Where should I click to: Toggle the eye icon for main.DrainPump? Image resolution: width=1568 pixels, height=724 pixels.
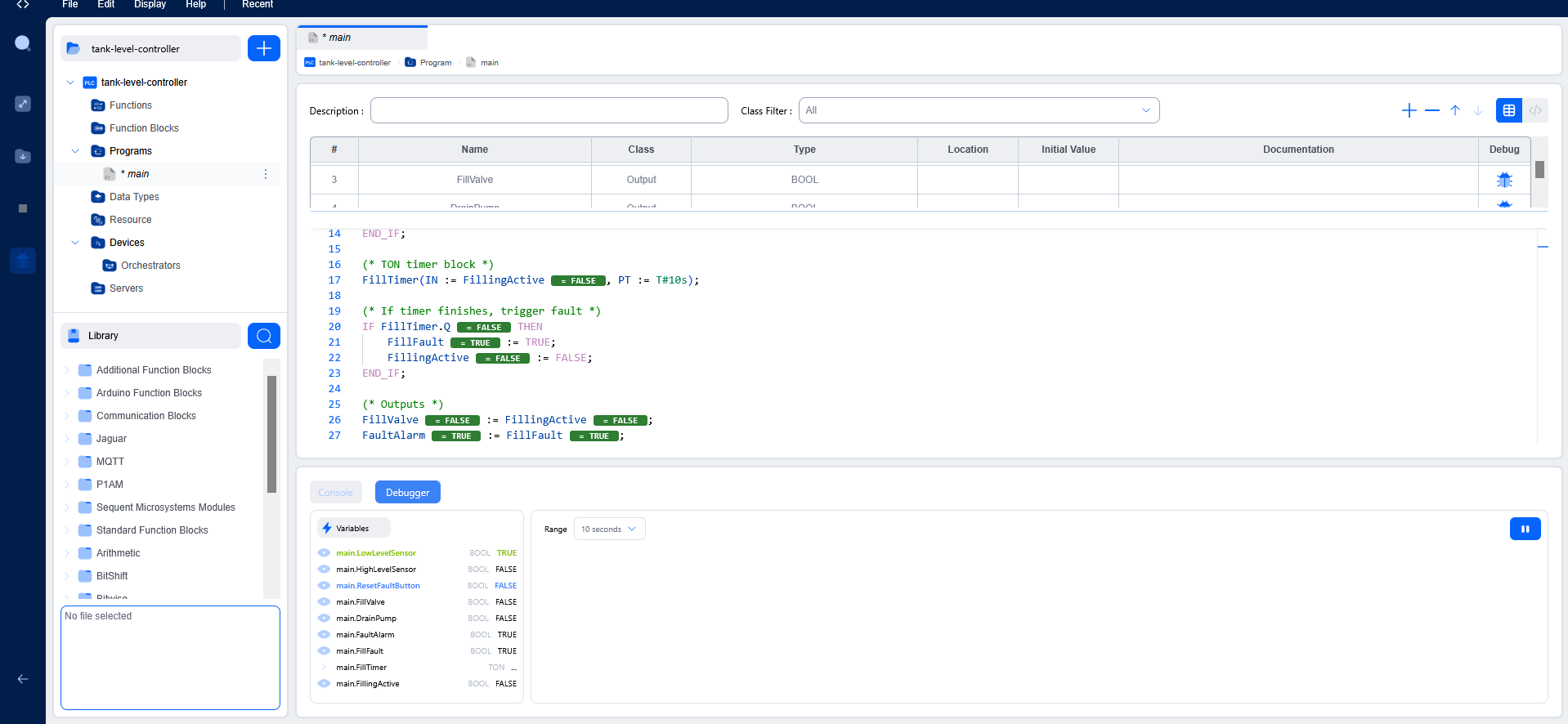coord(324,618)
